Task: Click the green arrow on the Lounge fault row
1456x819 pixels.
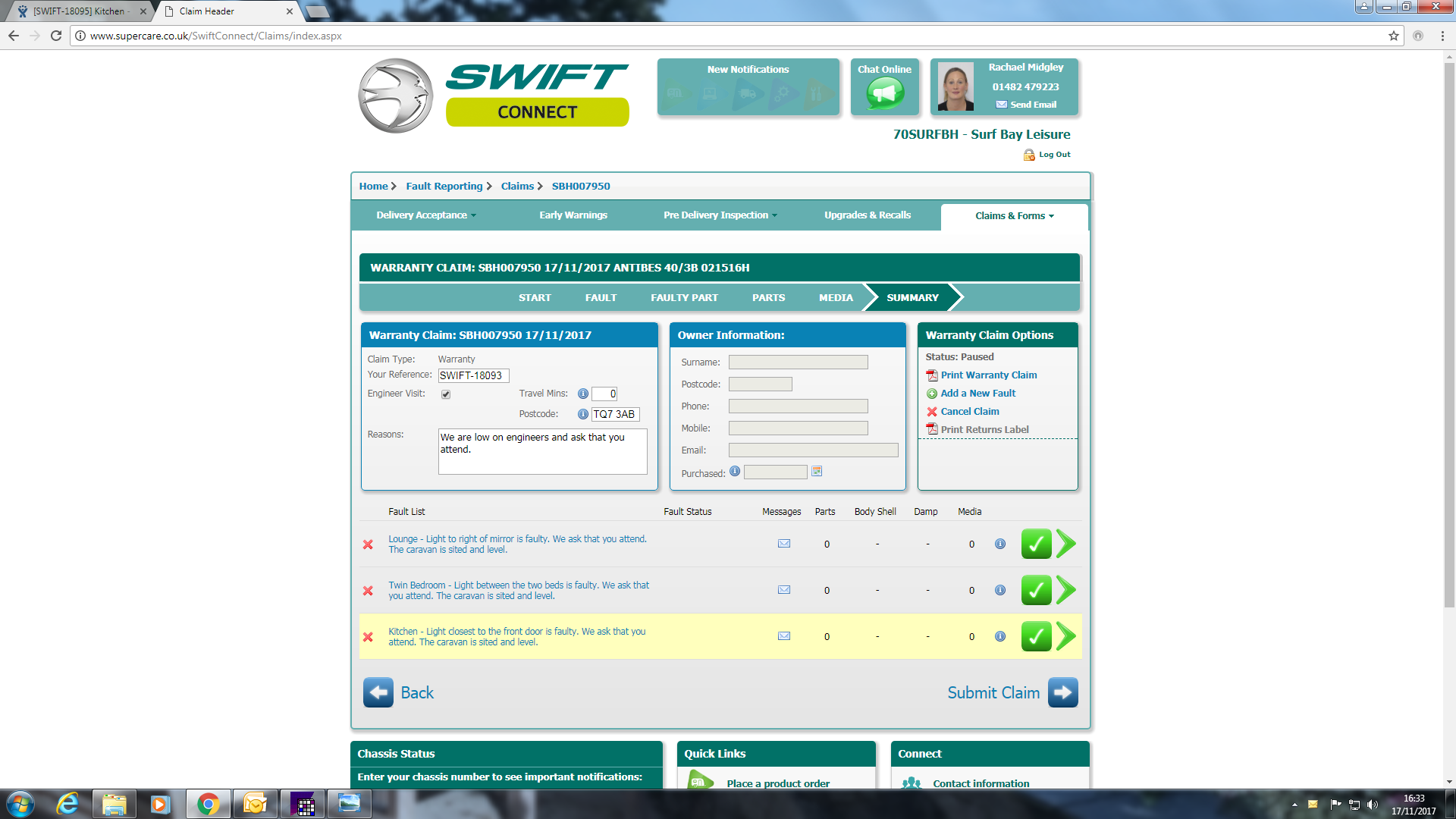Action: click(1065, 544)
